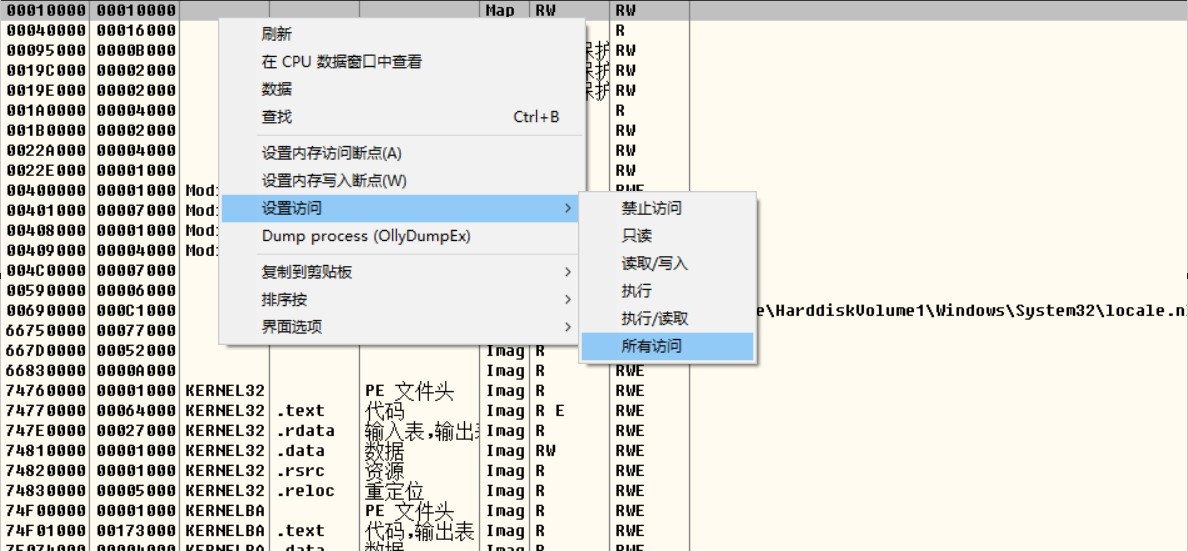
Task: Select 执行/读取 access option
Action: tap(667, 318)
